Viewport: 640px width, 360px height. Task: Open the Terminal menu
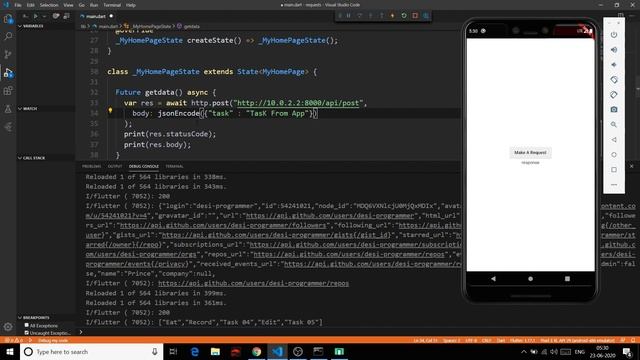click(x=112, y=5)
